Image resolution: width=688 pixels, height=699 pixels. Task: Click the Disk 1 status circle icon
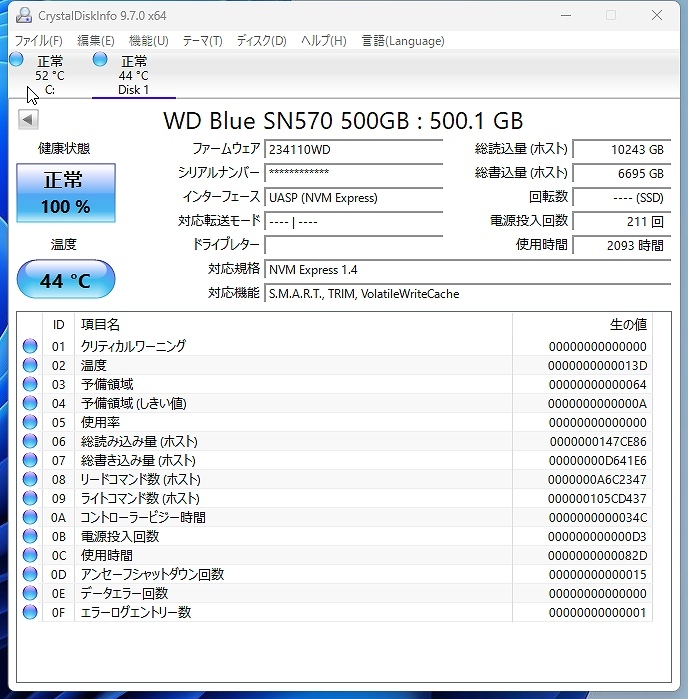100,59
